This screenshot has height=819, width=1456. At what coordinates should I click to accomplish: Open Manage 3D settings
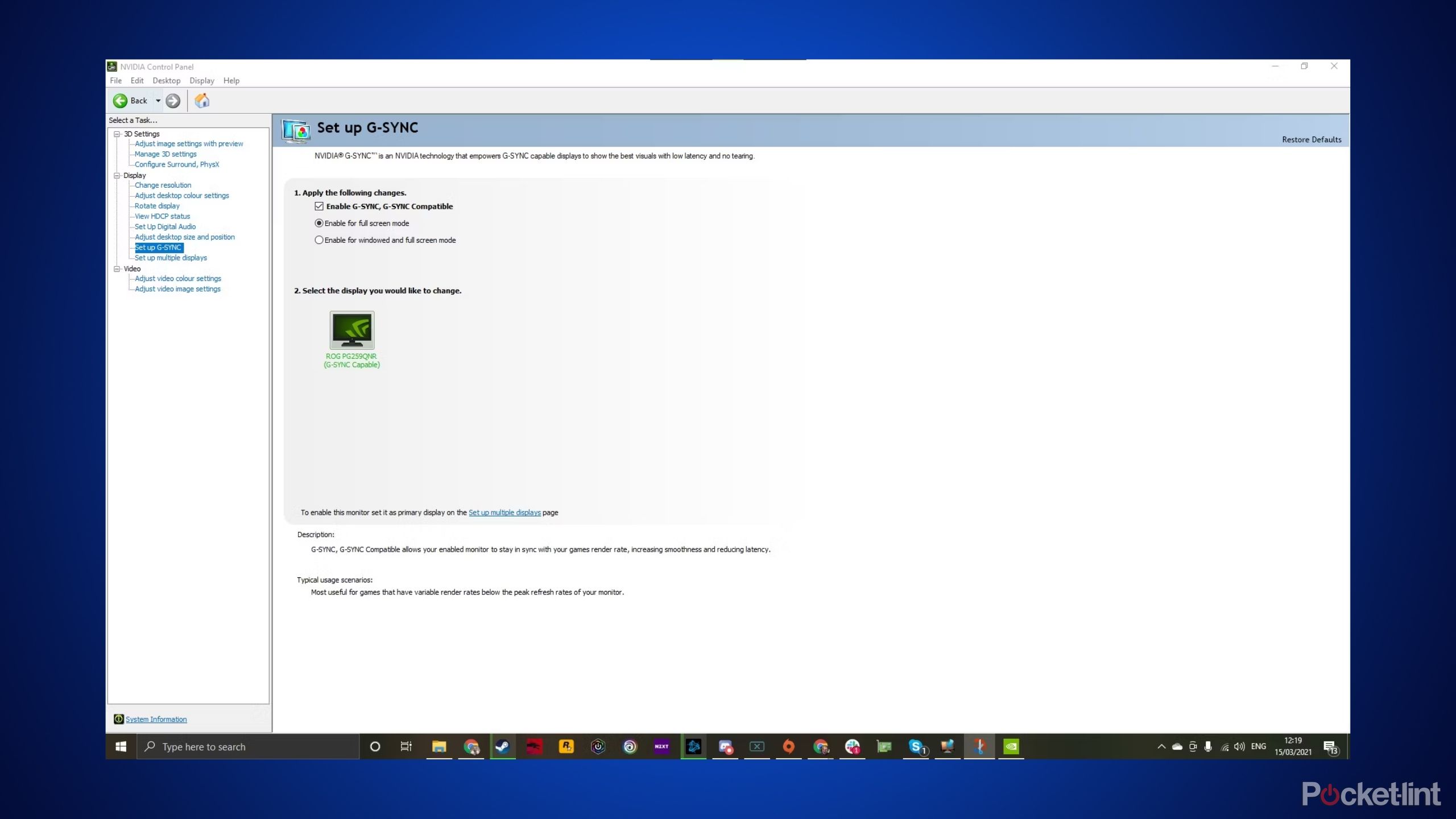166,154
